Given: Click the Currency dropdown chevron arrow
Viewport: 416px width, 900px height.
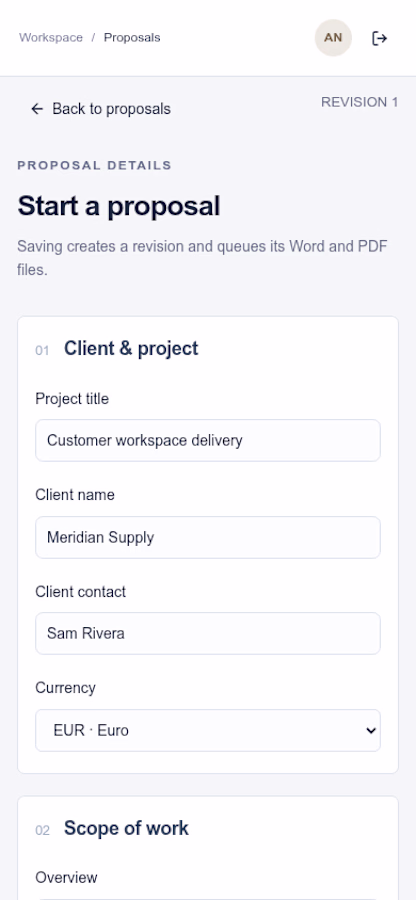Looking at the screenshot, I should click(x=371, y=731).
